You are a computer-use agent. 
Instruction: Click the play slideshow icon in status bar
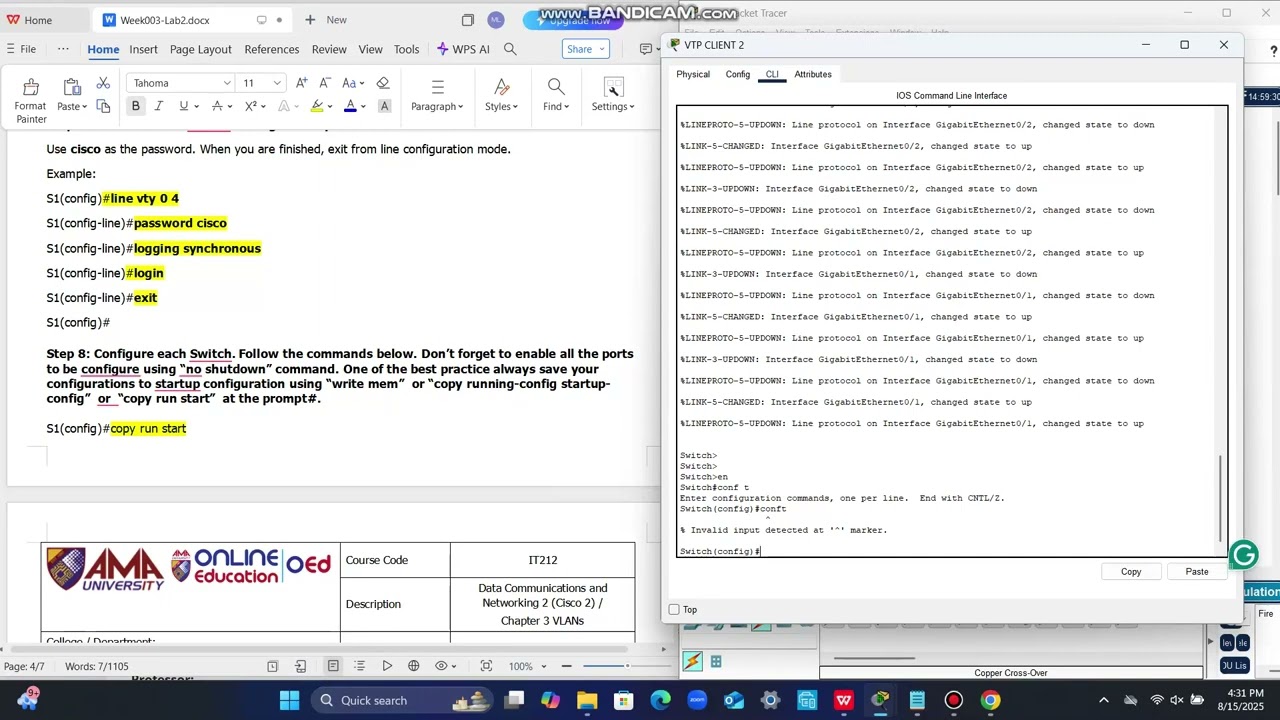(387, 666)
